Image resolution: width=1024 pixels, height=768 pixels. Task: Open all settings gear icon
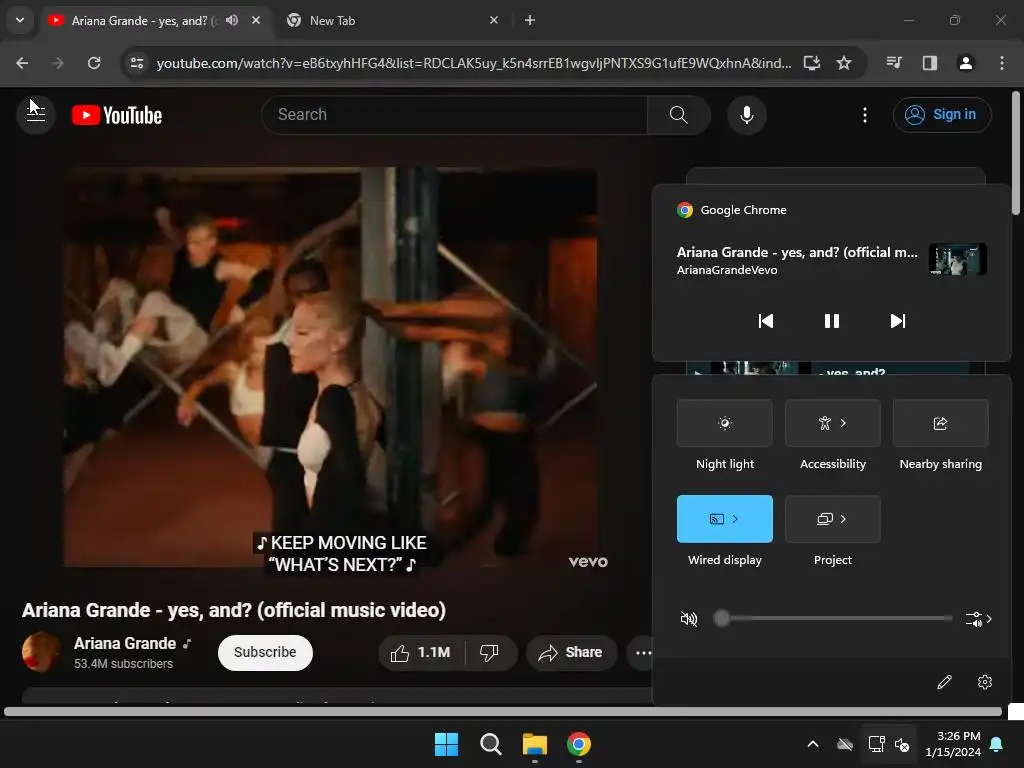tap(985, 682)
